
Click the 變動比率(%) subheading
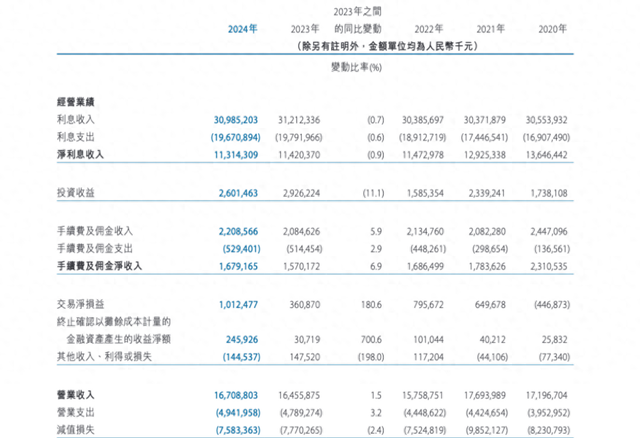pyautogui.click(x=356, y=67)
